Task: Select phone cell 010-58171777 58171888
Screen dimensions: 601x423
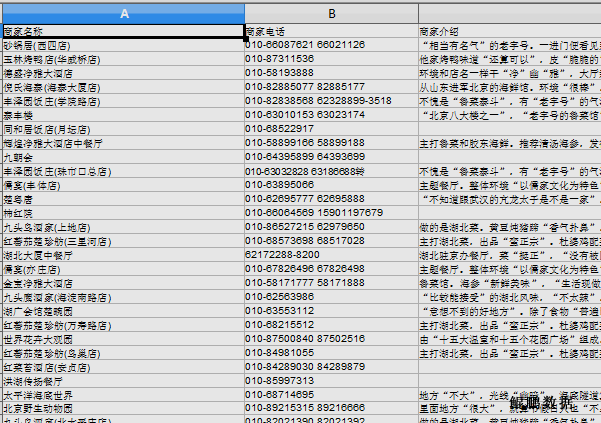Action: click(332, 283)
